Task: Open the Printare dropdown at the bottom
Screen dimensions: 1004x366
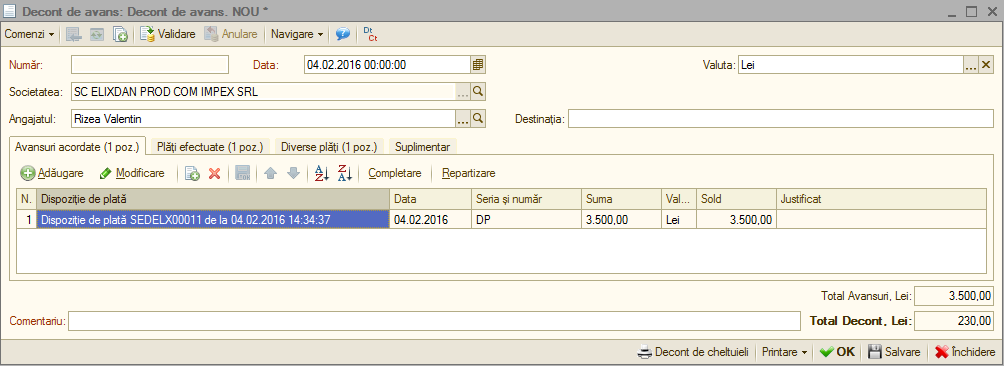Action: pos(784,352)
